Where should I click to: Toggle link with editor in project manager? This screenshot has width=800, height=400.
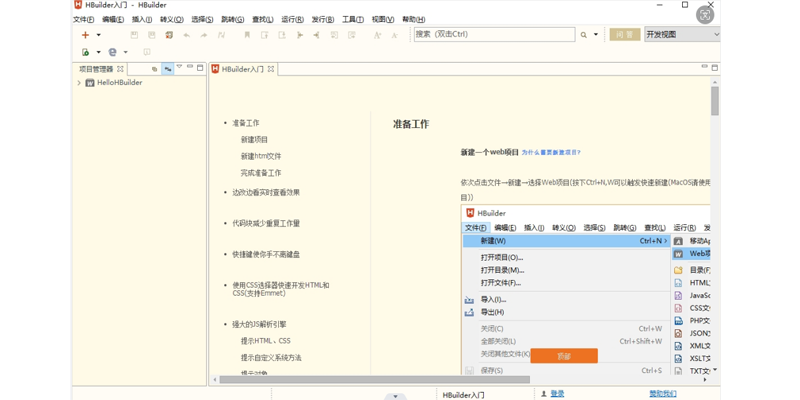click(x=167, y=69)
